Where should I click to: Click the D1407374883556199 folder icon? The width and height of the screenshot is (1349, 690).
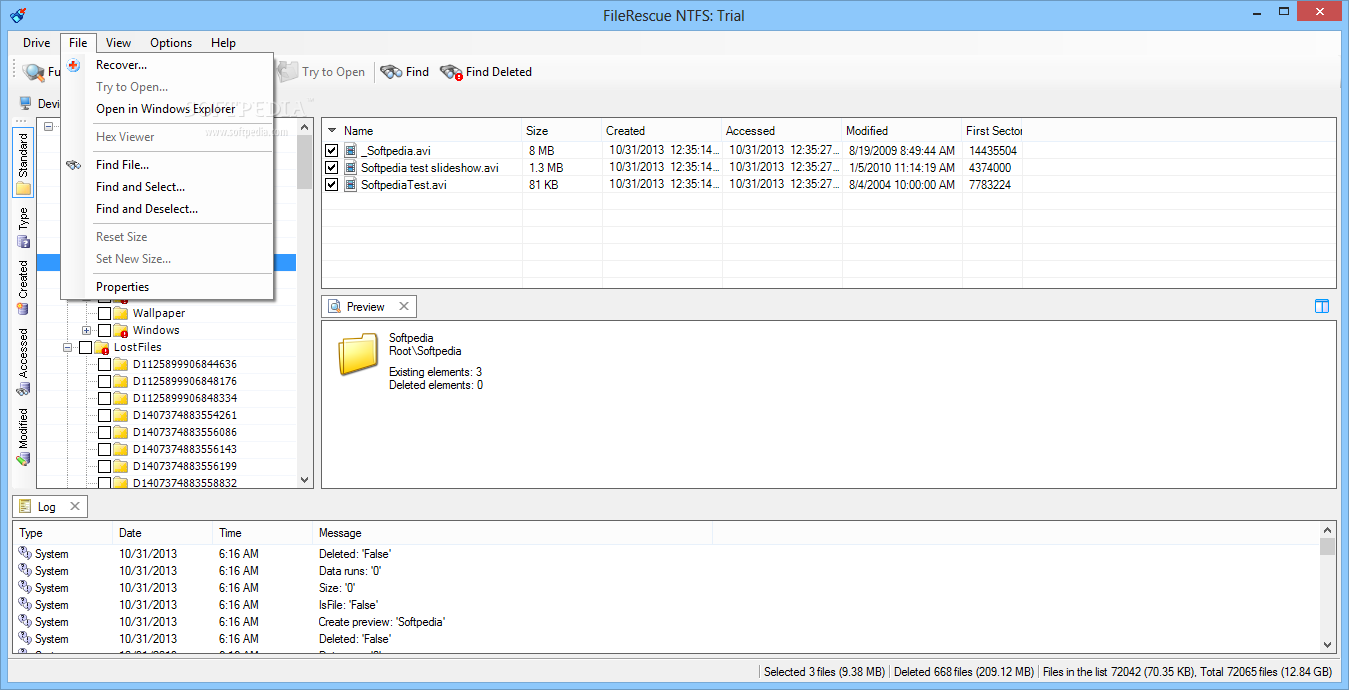121,466
